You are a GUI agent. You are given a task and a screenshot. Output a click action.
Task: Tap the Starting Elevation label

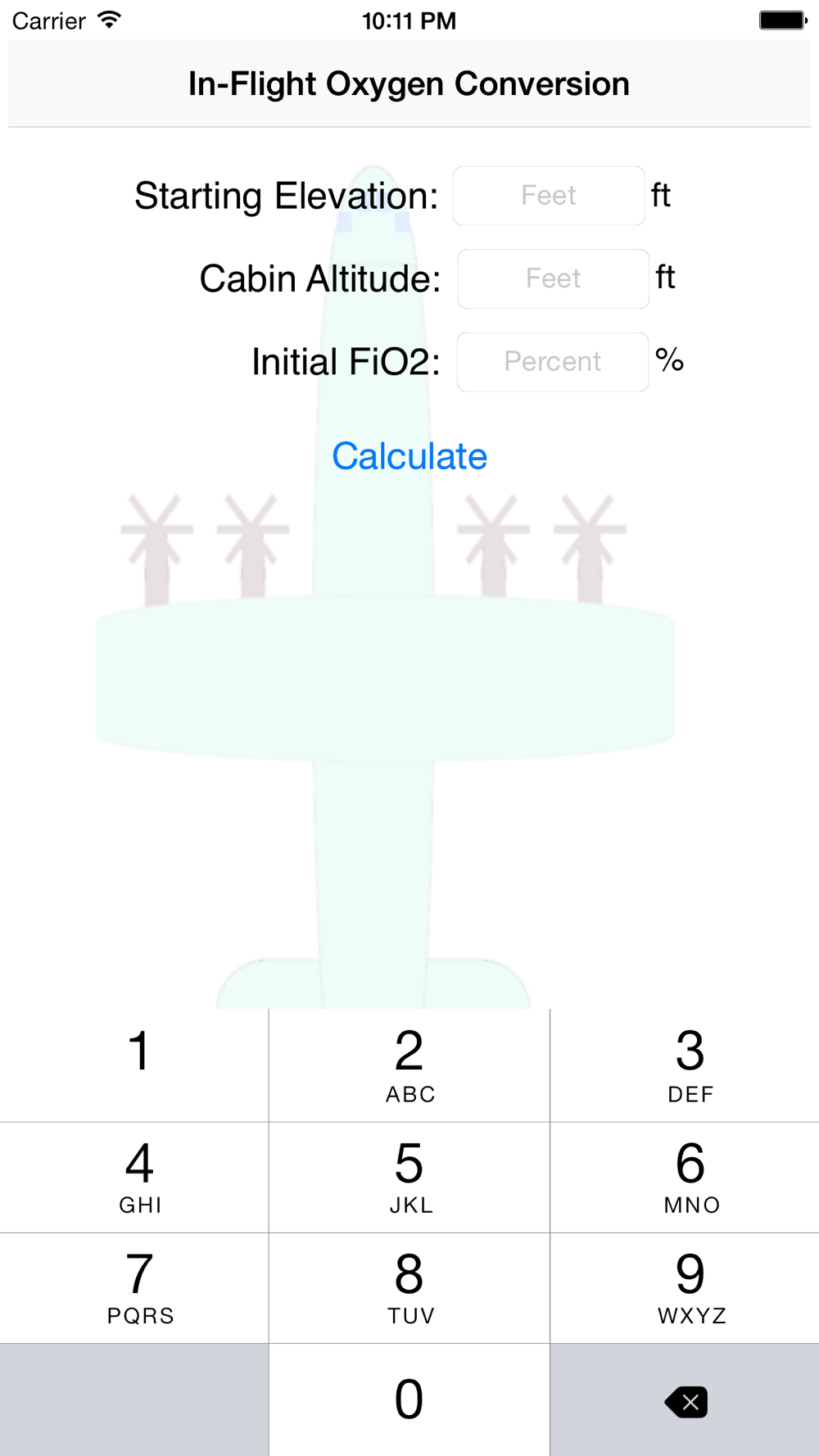(287, 196)
